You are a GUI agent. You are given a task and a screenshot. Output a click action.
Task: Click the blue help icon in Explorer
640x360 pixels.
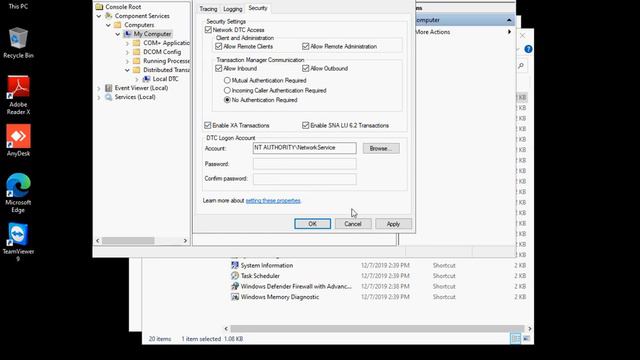(x=528, y=49)
